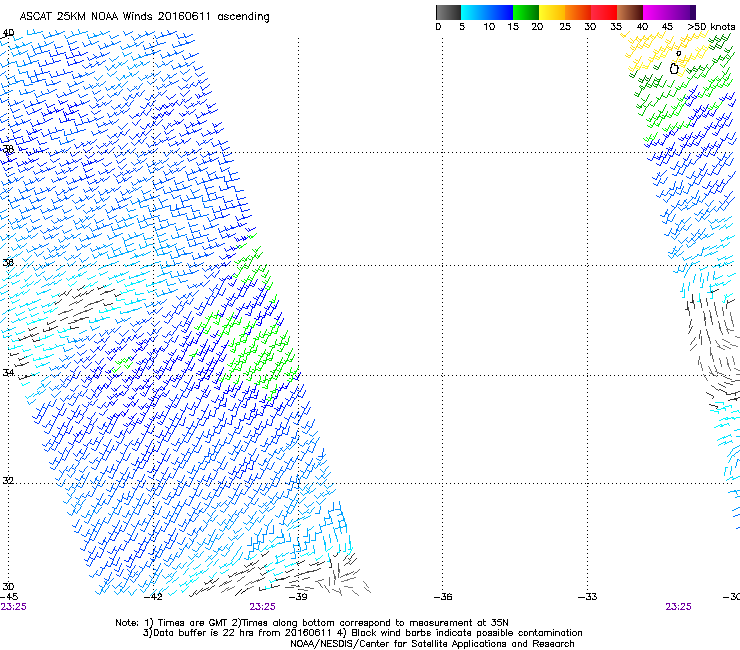This screenshot has width=740, height=650.
Task: Click the legend tick label '25'
Action: click(565, 27)
